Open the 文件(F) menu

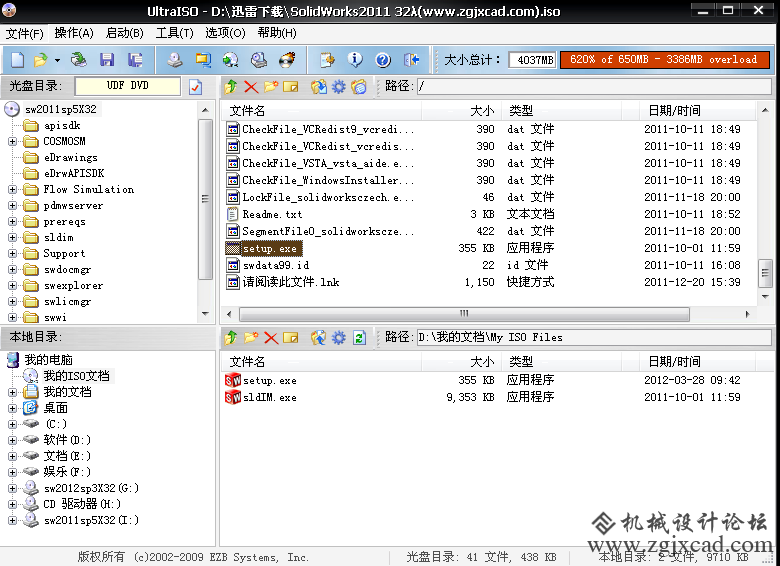[x=24, y=33]
